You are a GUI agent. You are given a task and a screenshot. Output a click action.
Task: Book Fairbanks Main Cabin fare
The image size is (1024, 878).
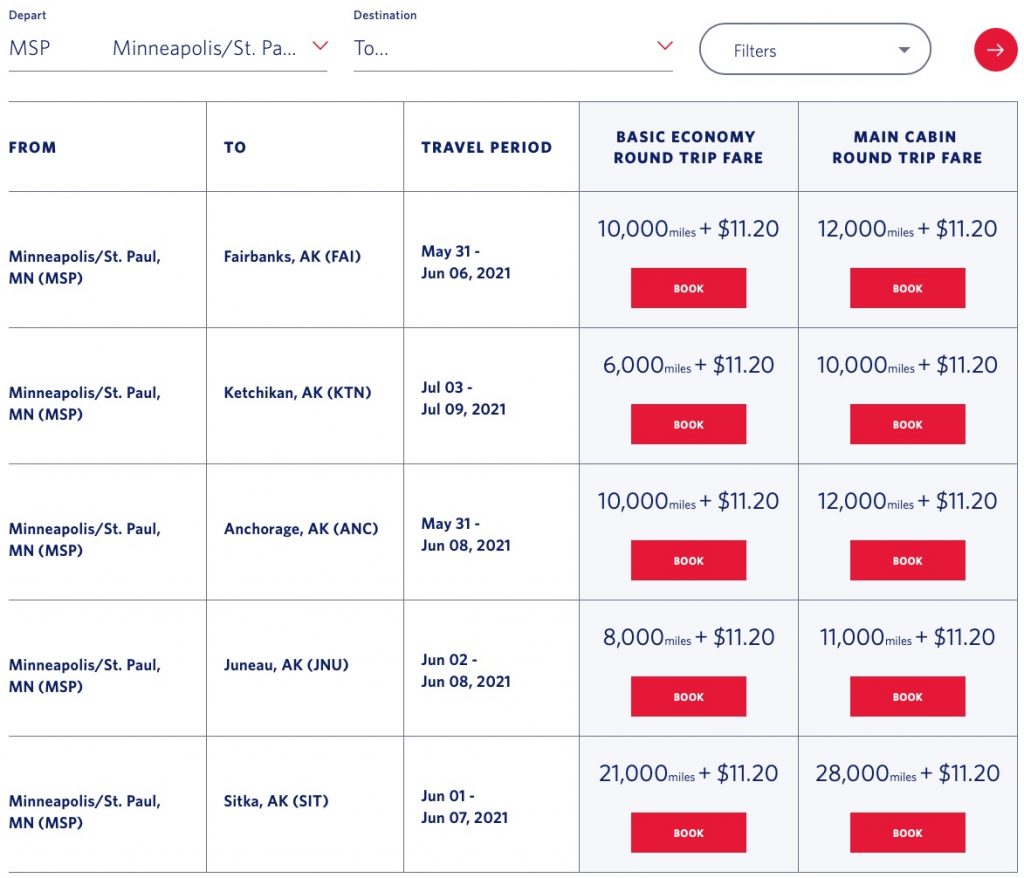907,288
